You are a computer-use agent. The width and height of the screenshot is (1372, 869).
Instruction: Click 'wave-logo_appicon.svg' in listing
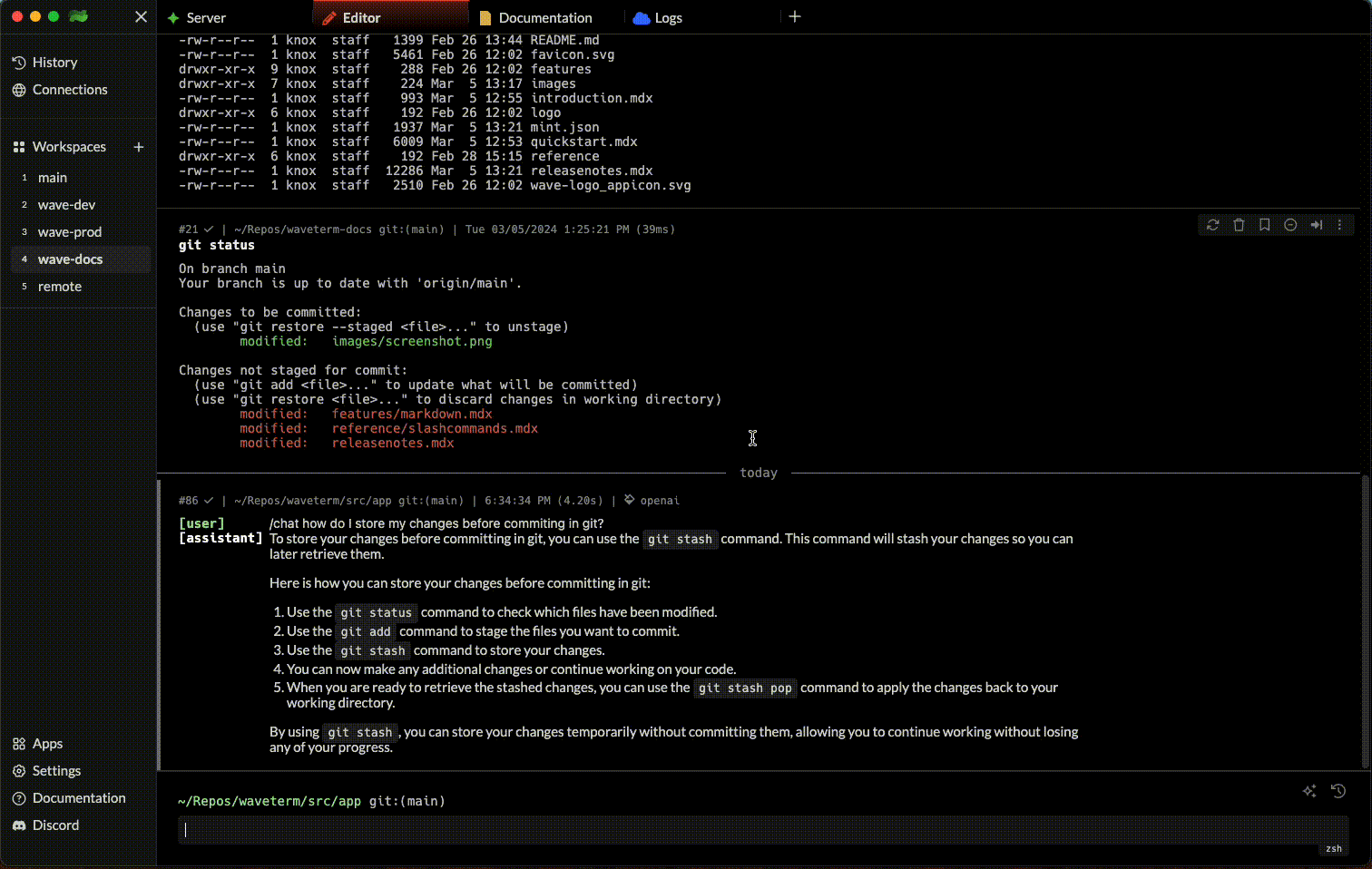(611, 185)
